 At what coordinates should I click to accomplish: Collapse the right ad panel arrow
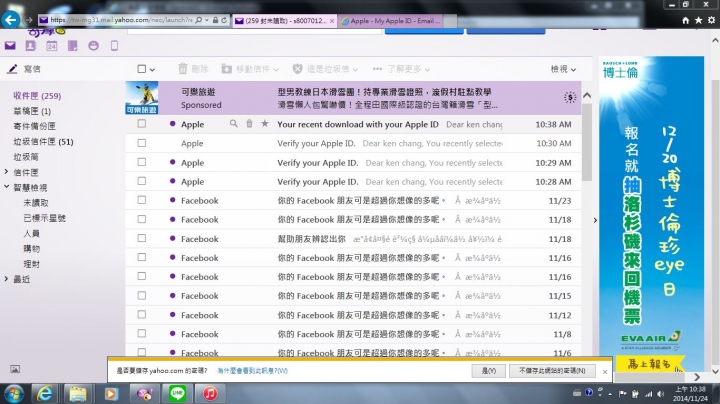[x=595, y=220]
